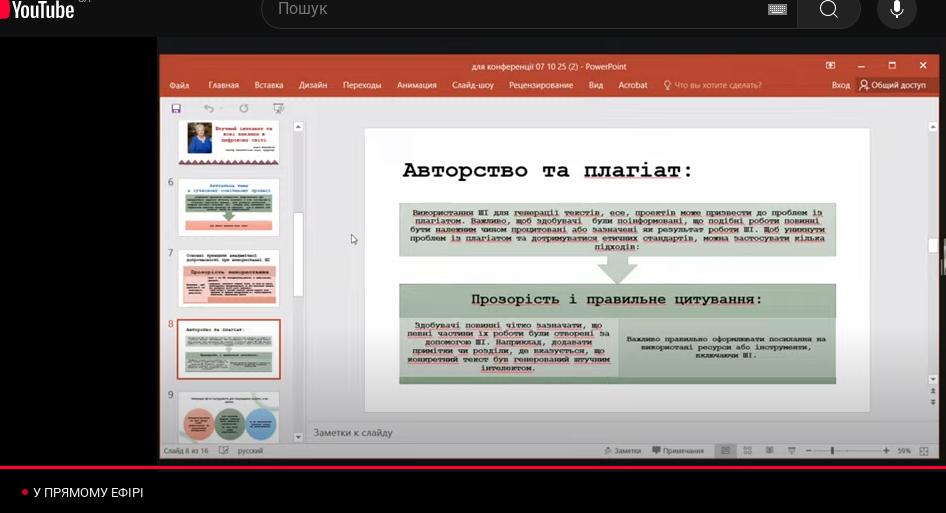Click ribbon display options icon in title bar

tap(830, 66)
